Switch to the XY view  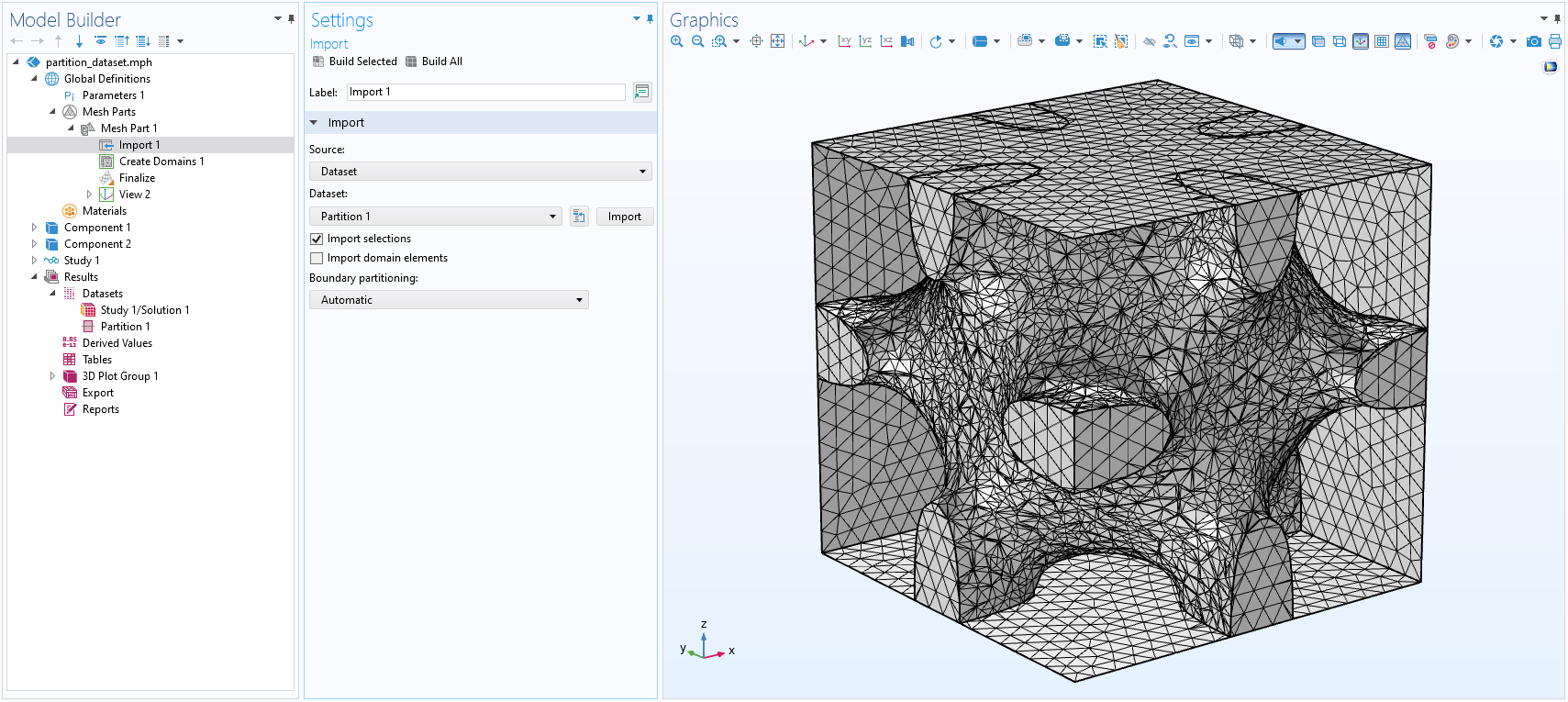click(x=844, y=41)
